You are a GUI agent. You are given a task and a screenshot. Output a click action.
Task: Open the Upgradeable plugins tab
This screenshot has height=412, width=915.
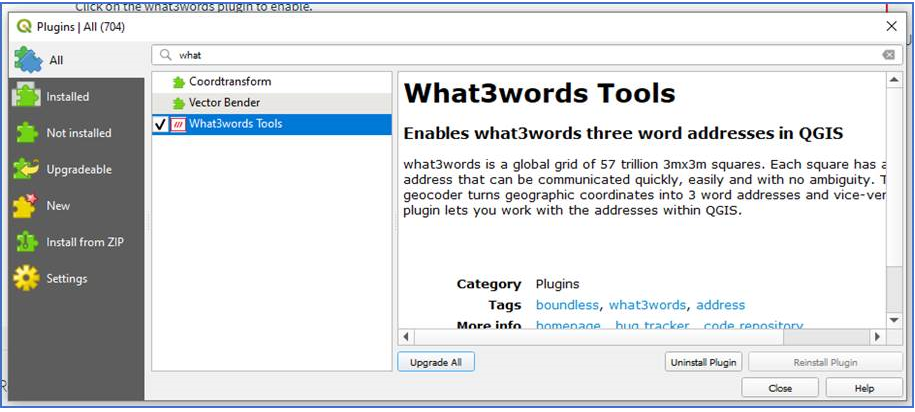76,169
